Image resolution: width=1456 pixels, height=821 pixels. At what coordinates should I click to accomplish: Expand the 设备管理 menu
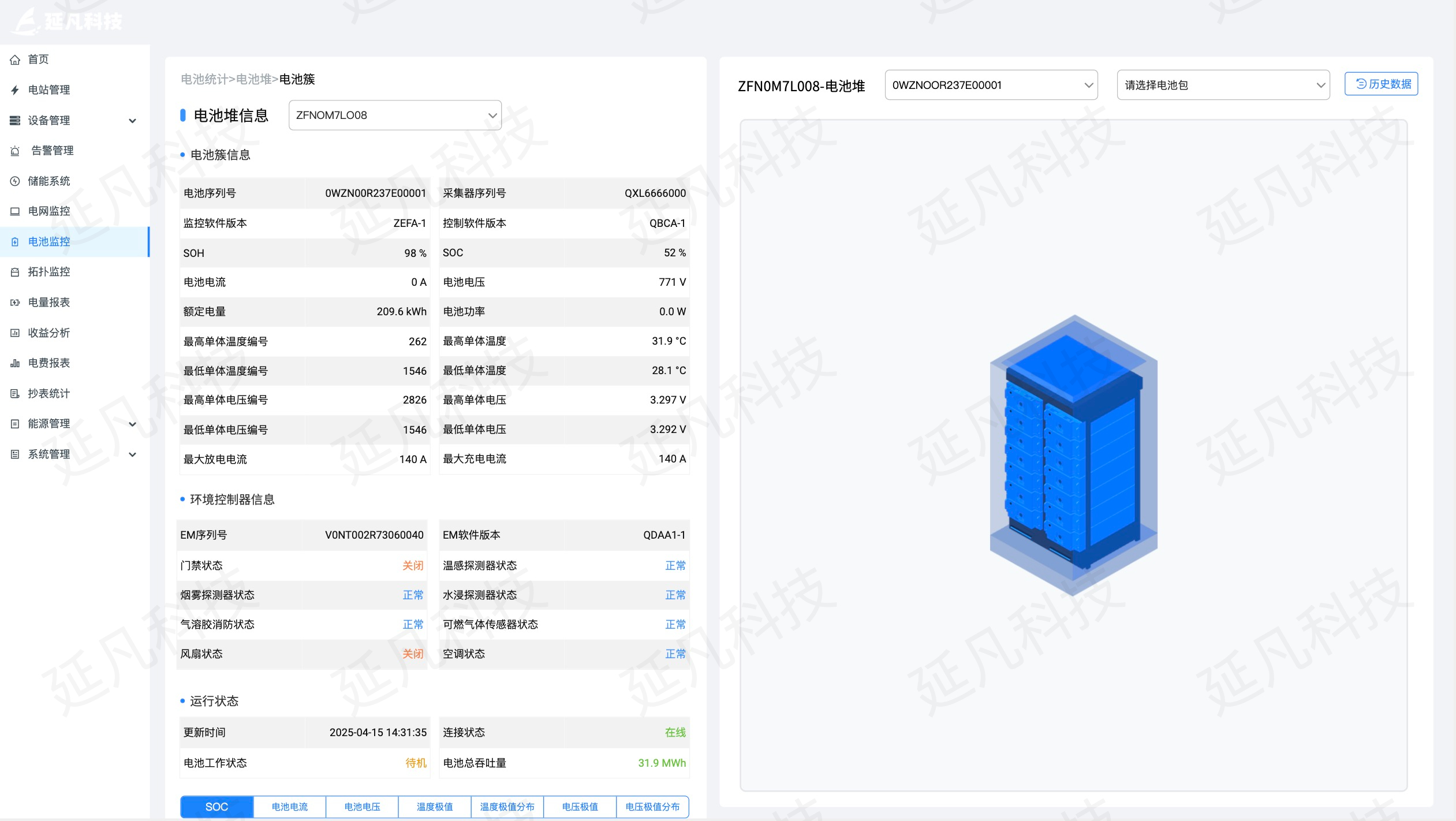51,120
